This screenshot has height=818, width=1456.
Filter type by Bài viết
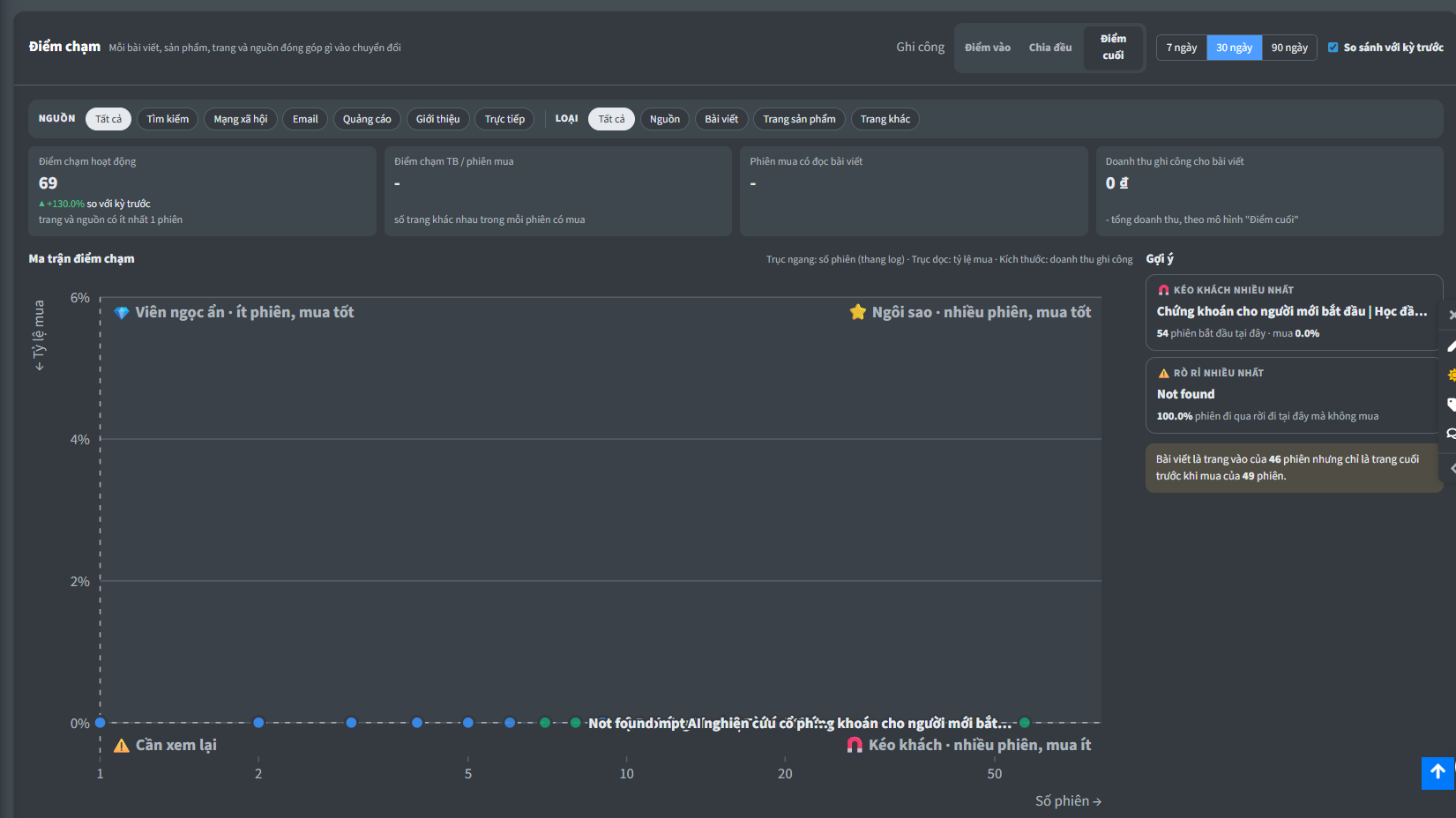[x=721, y=119]
